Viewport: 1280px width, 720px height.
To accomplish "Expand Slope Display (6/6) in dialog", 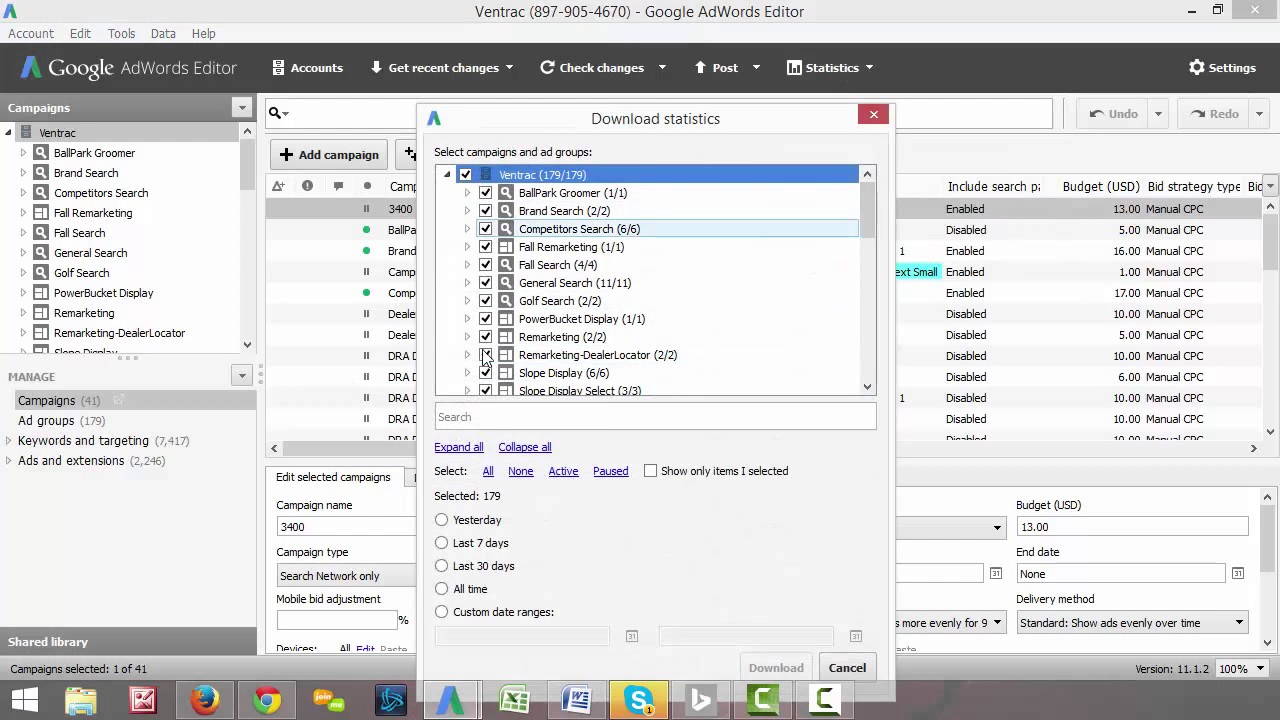I will tap(467, 373).
